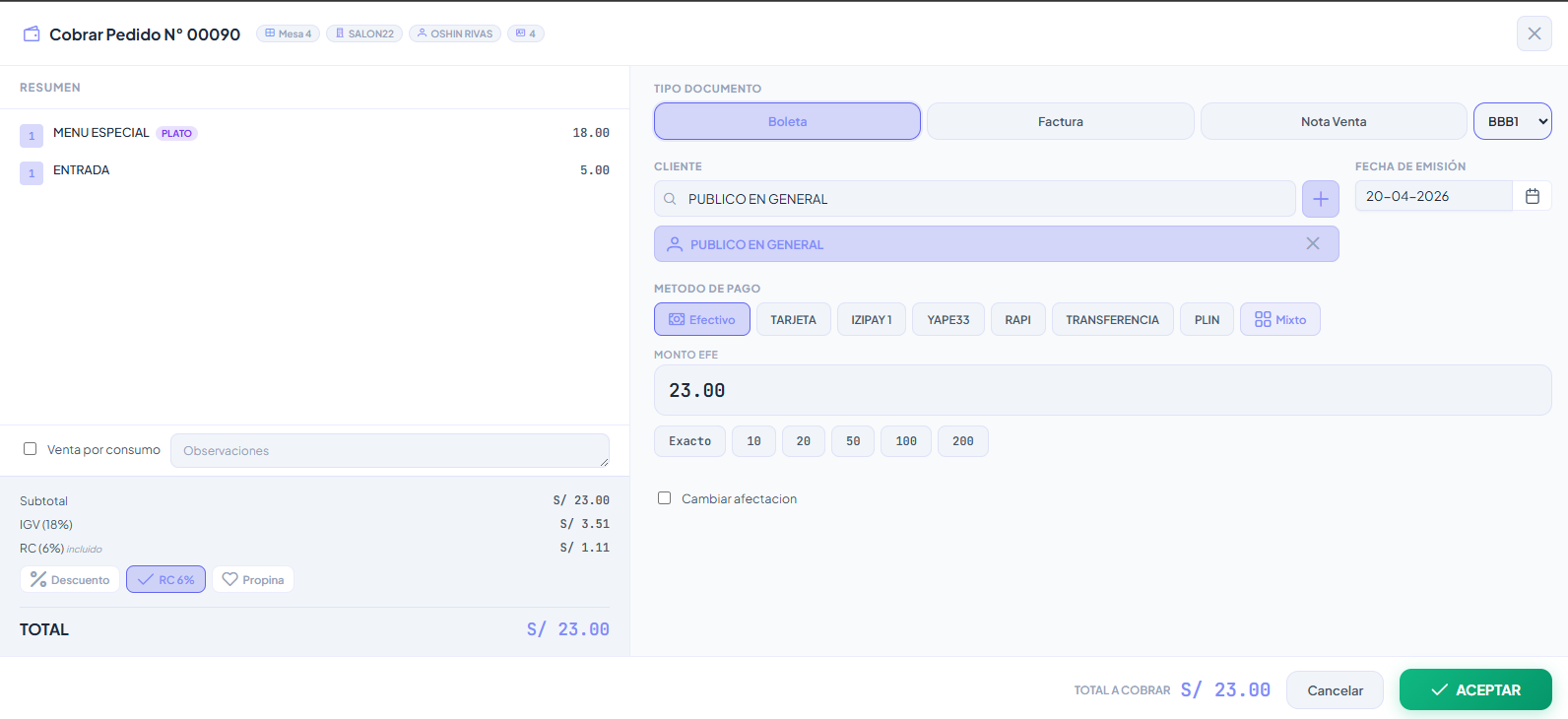The height and width of the screenshot is (719, 1568).
Task: Enable Venta por consumo checkbox
Action: pyautogui.click(x=31, y=449)
